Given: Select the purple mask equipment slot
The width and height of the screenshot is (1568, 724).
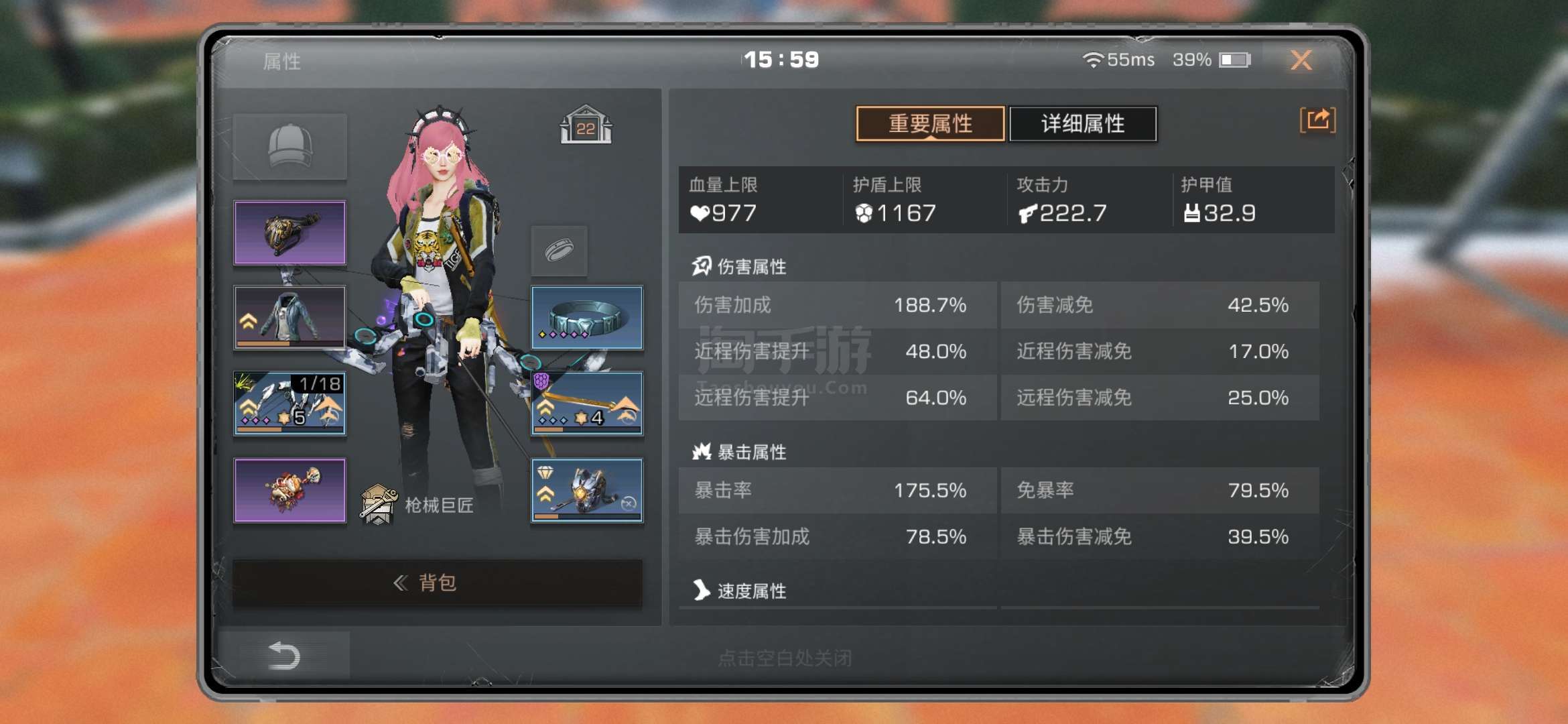Looking at the screenshot, I should coord(289,233).
